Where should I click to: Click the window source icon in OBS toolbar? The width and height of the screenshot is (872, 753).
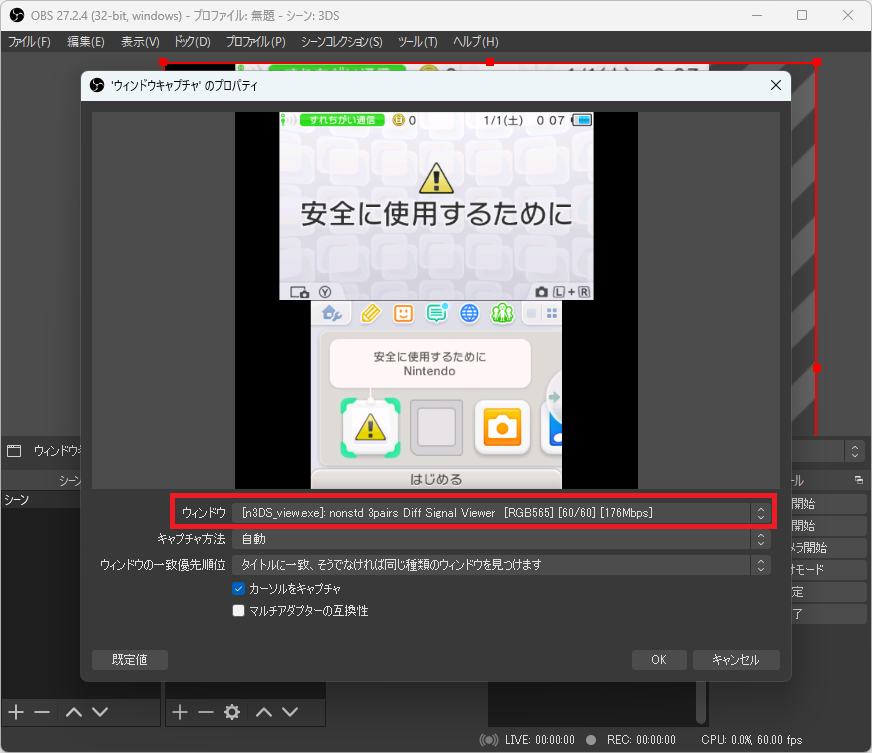click(14, 450)
